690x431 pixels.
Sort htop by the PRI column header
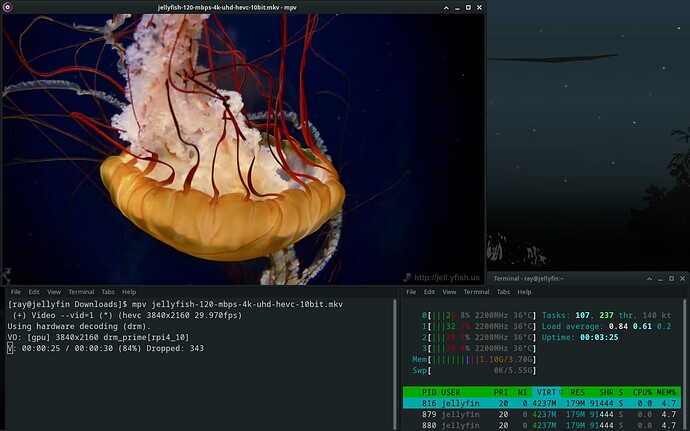point(501,392)
